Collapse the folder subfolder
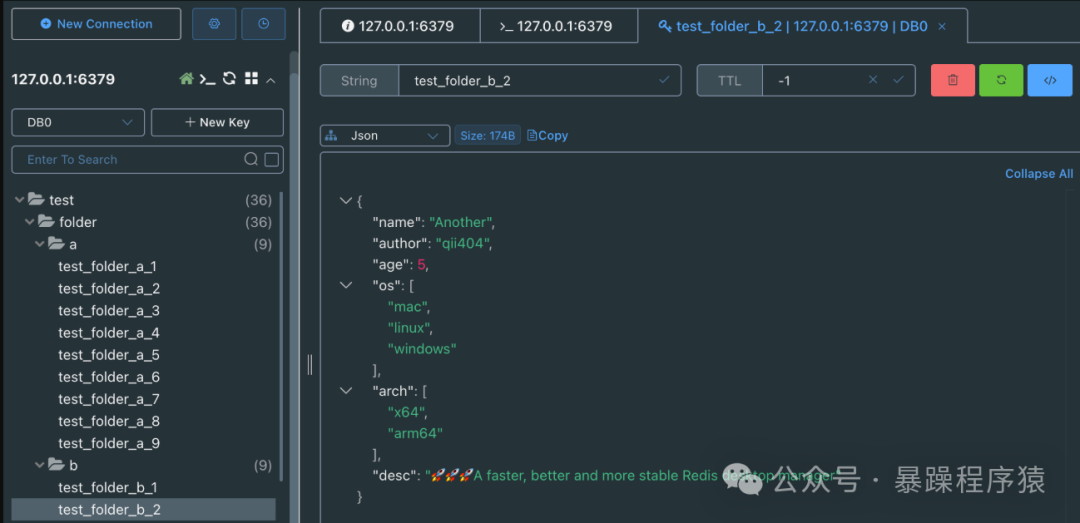 (30, 223)
